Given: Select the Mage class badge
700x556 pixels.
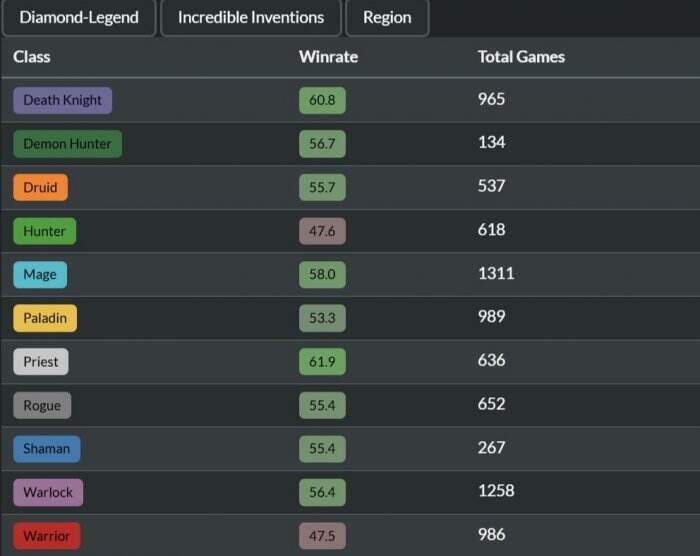Looking at the screenshot, I should click(x=40, y=274).
